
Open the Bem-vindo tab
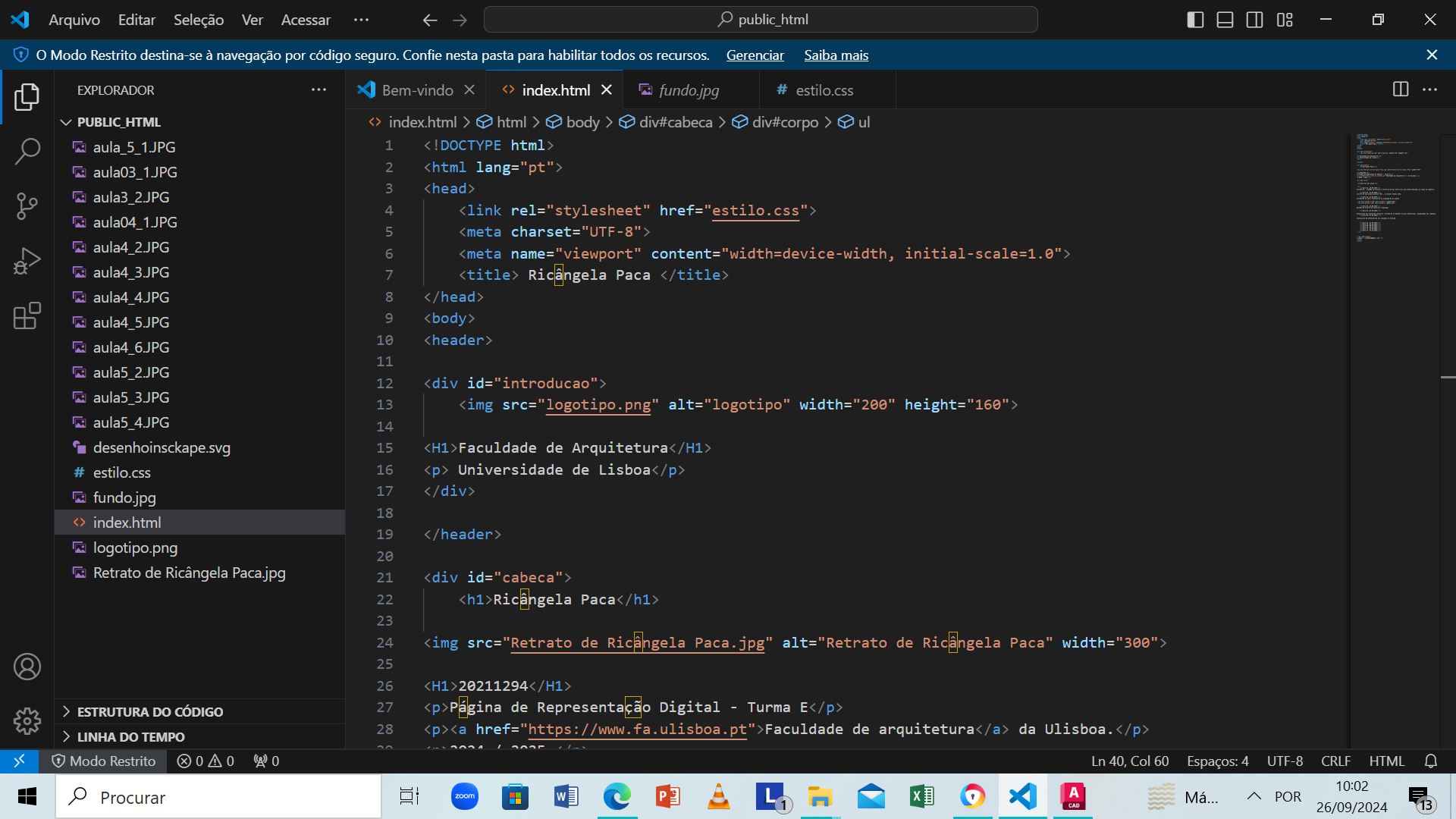(x=417, y=90)
